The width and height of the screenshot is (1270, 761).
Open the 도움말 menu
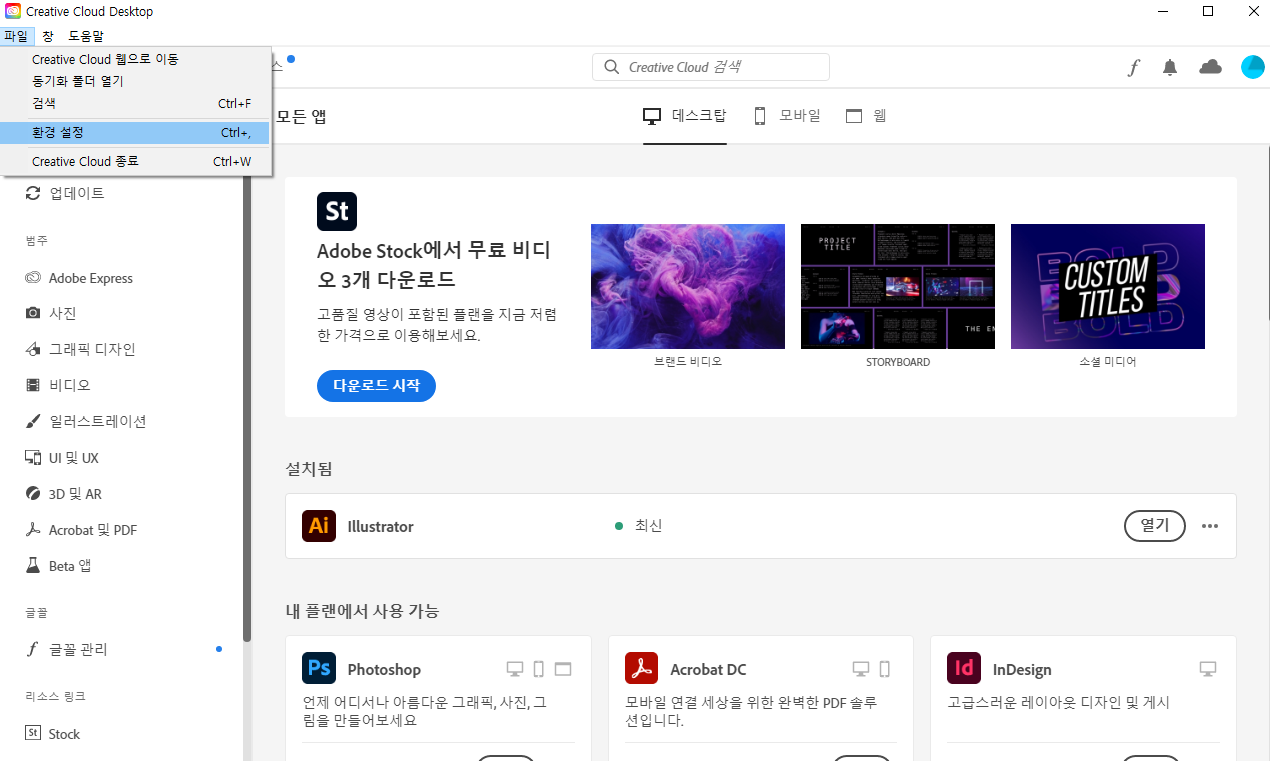click(85, 36)
